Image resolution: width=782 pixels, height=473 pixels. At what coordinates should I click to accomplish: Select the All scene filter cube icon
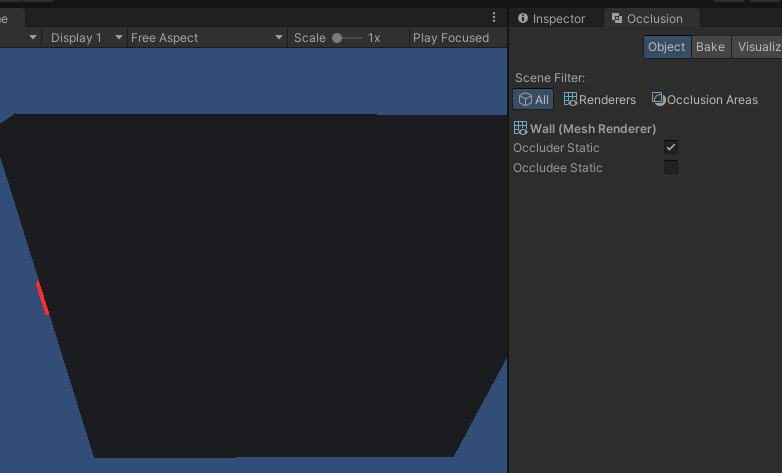point(524,99)
